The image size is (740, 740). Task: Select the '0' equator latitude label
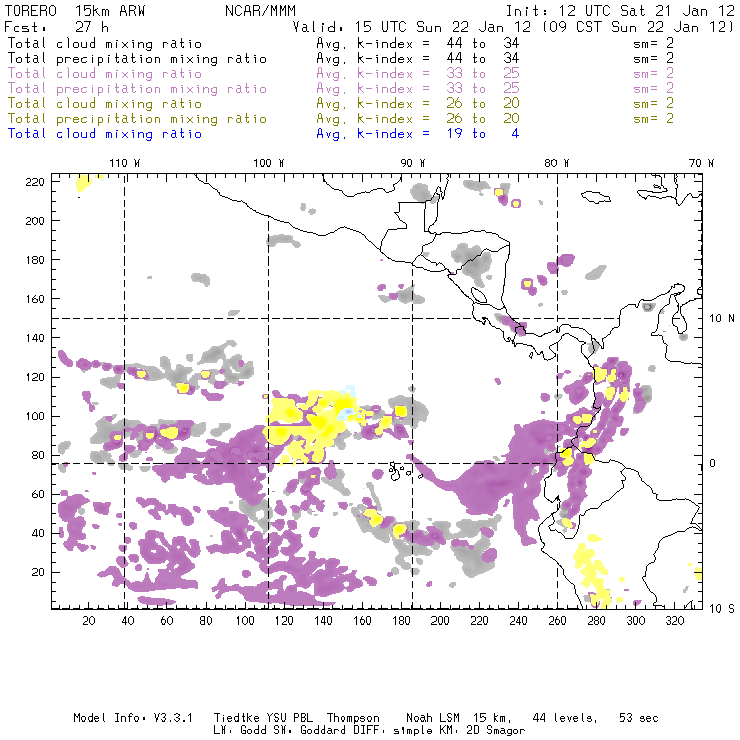[x=713, y=463]
